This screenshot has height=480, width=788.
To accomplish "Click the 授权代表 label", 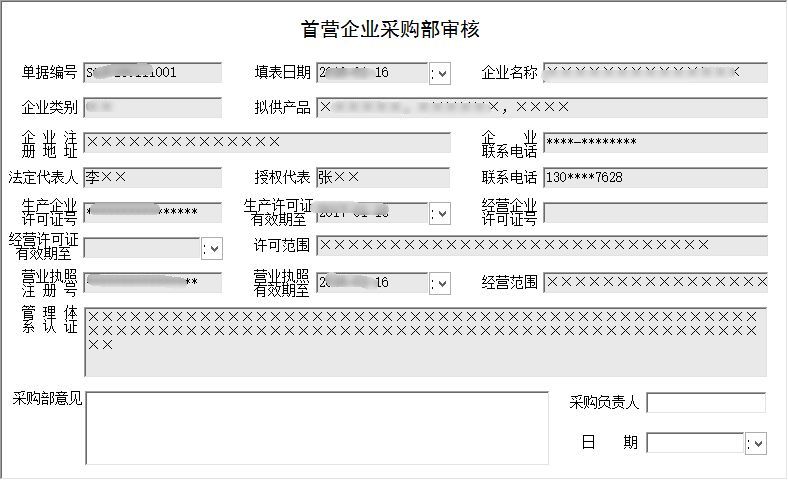I will [282, 177].
